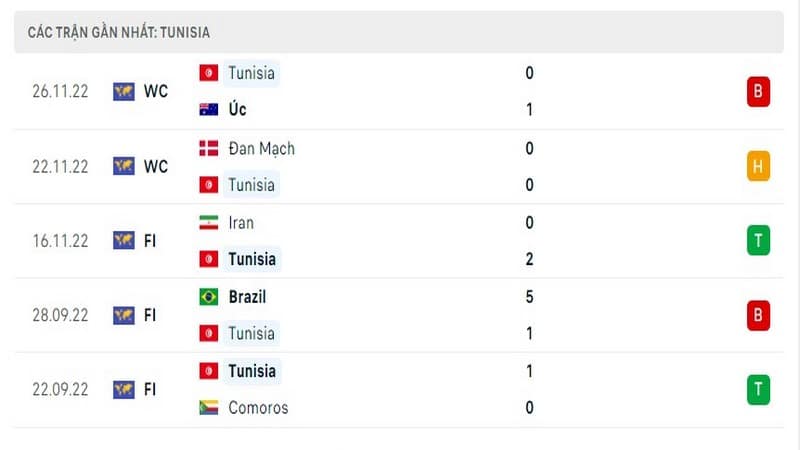The height and width of the screenshot is (450, 800).
Task: Click the orange H draw badge
Action: coord(758,166)
